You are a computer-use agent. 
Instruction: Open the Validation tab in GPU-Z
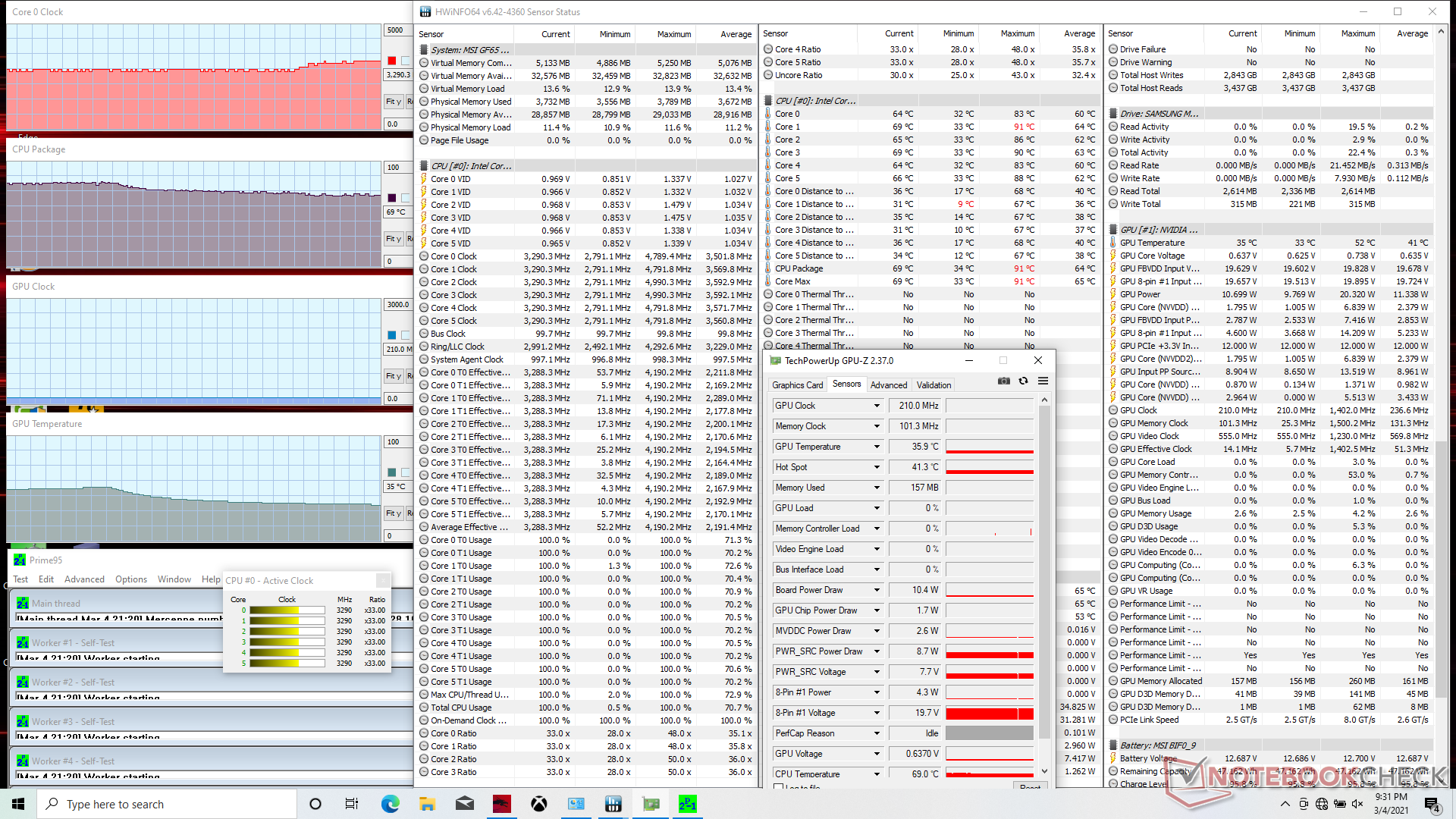point(934,385)
